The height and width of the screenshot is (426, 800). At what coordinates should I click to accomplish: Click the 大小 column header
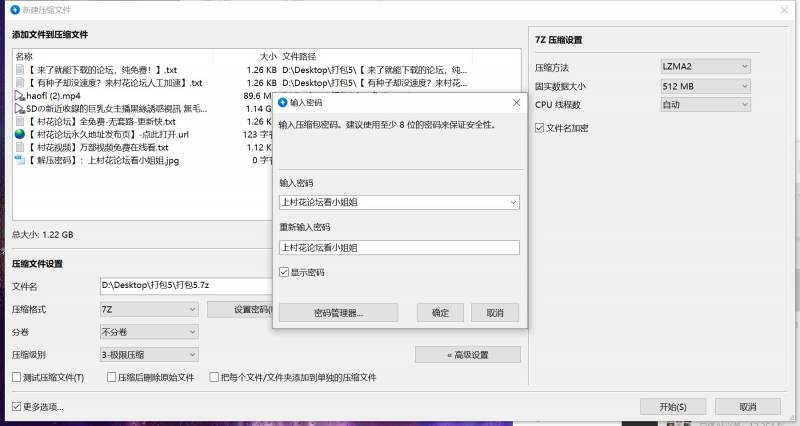267,56
